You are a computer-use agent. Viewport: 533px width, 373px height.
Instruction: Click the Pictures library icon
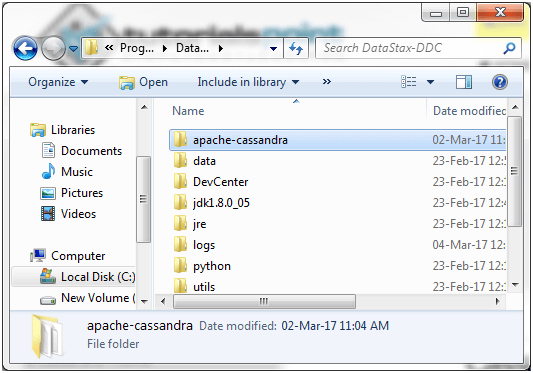coord(48,193)
